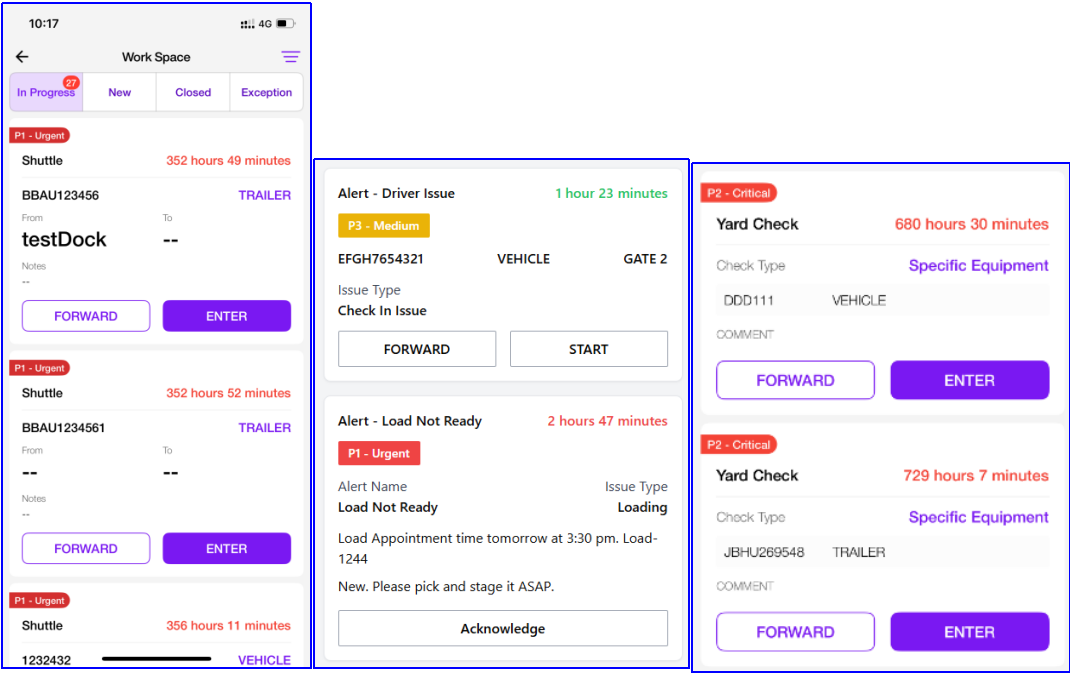Image resolution: width=1070 pixels, height=676 pixels.
Task: Tap the TRAILER label beside BBAU123456
Action: point(265,195)
